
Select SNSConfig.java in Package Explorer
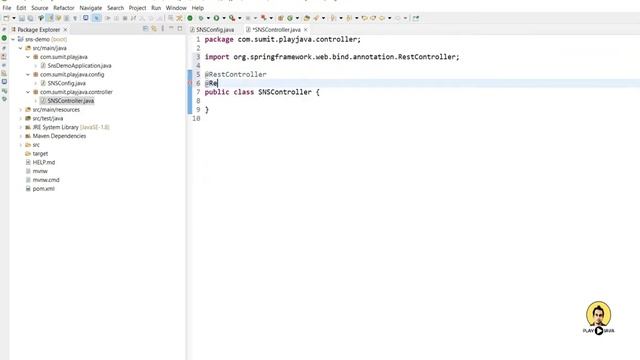[x=67, y=83]
